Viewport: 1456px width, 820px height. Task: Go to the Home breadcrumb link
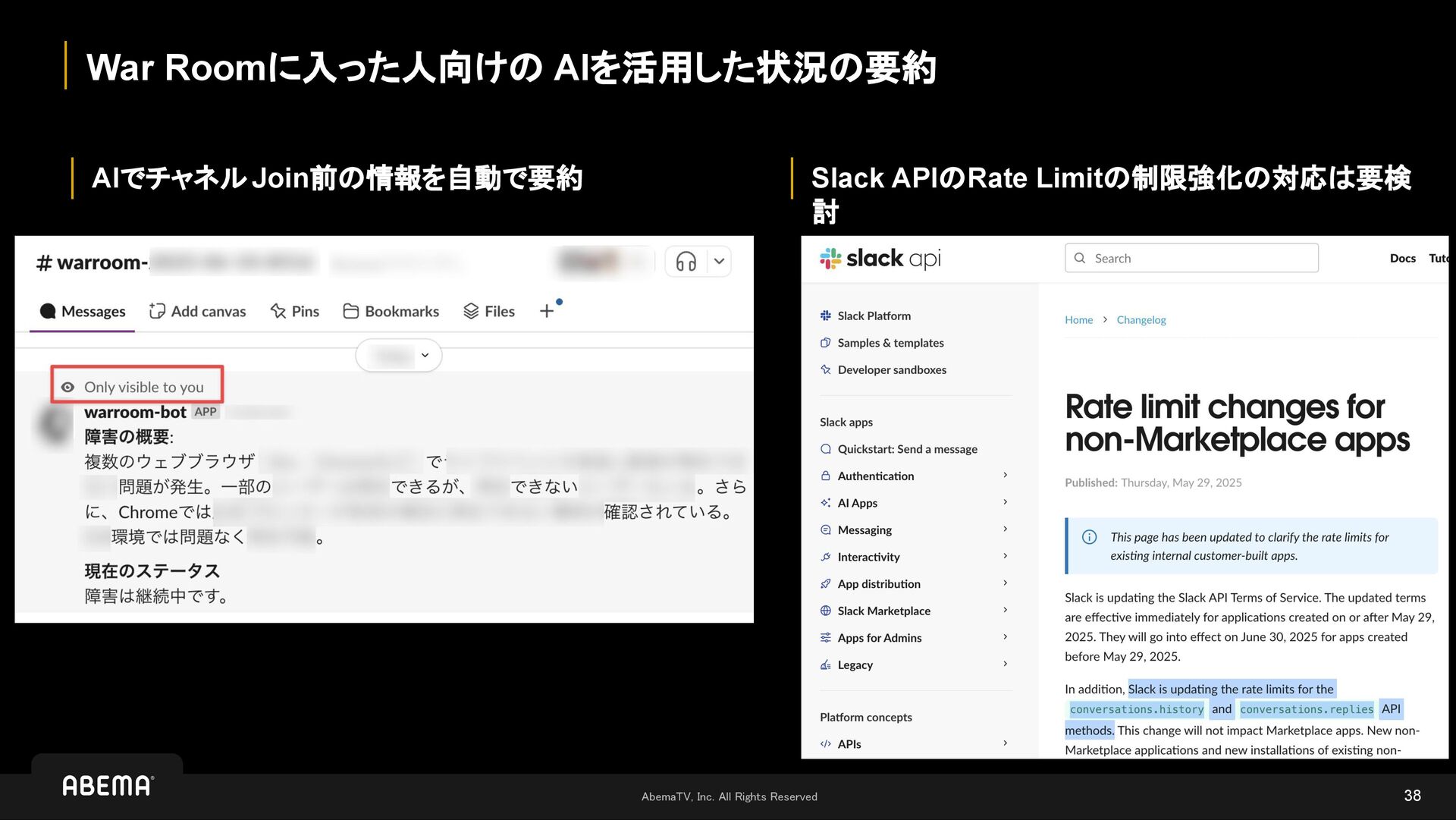[1078, 320]
